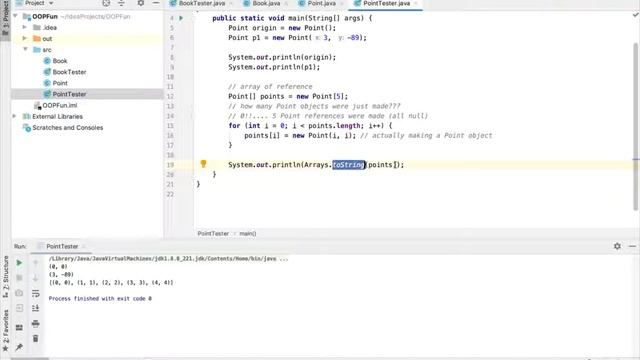Click the dump threads camera icon
This screenshot has height=360, width=640.
click(19, 293)
